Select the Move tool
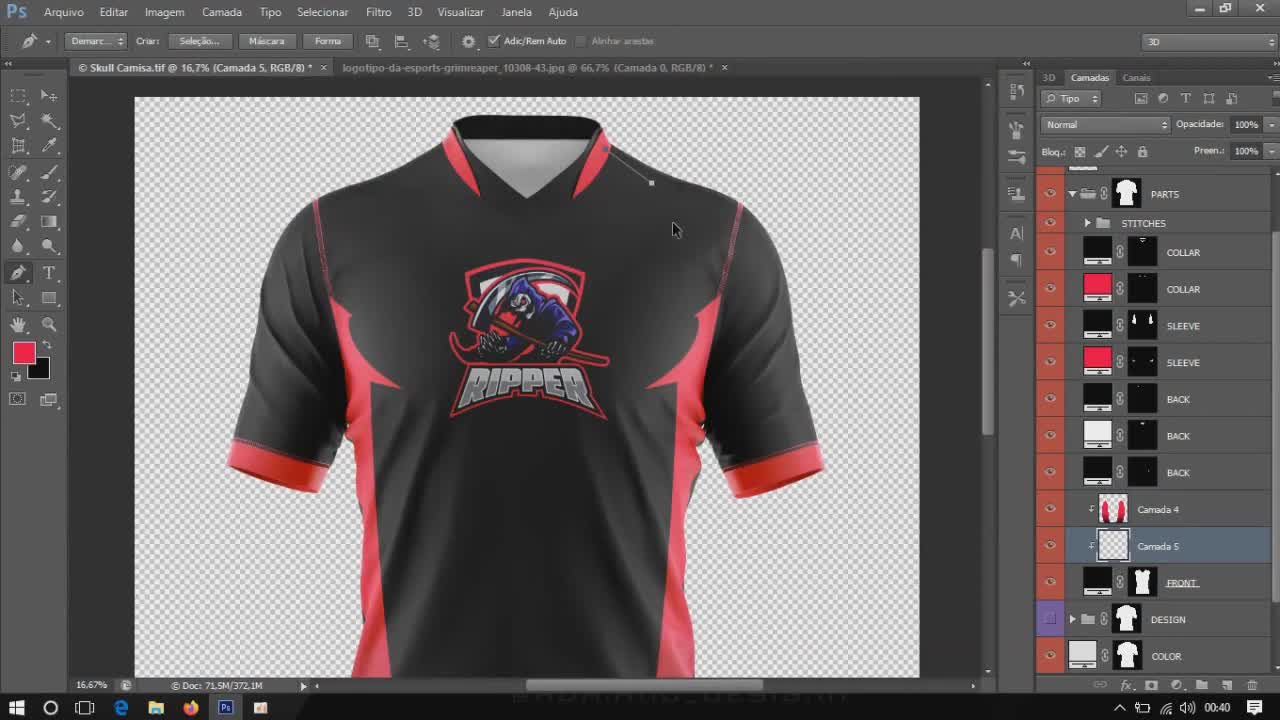This screenshot has width=1280, height=720. click(49, 95)
